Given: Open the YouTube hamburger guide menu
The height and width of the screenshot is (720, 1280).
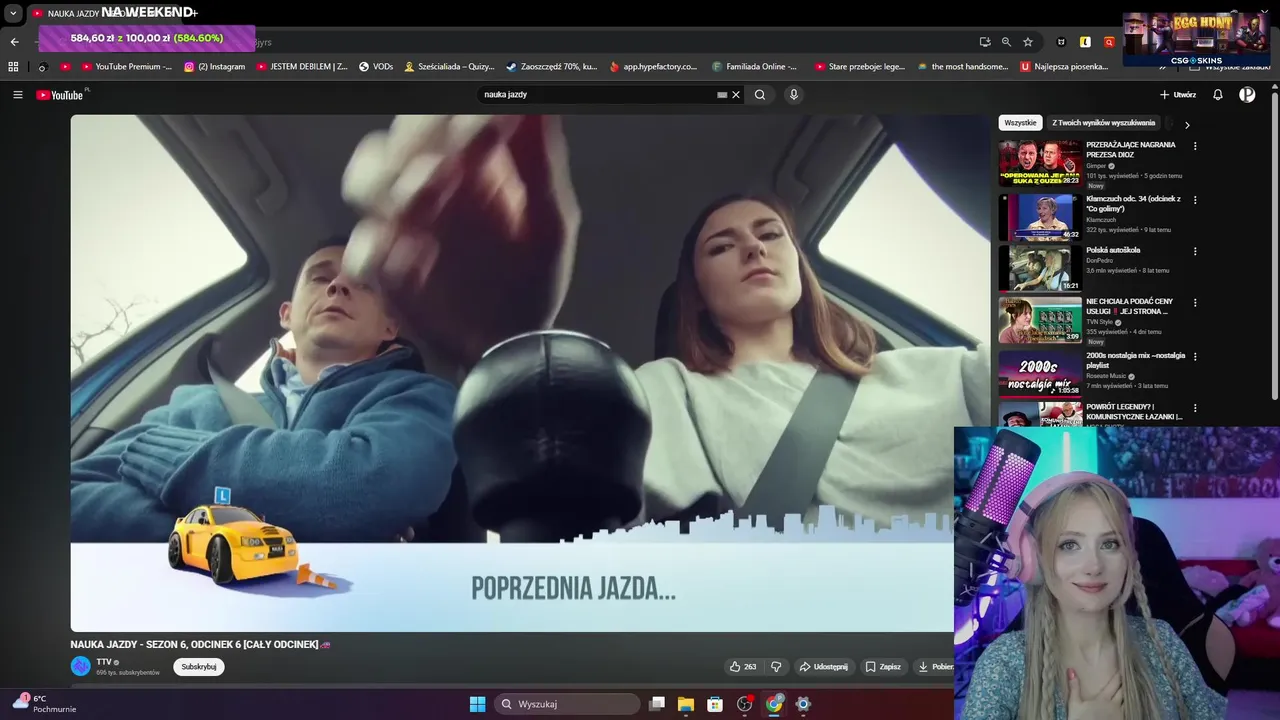Looking at the screenshot, I should coord(17,95).
